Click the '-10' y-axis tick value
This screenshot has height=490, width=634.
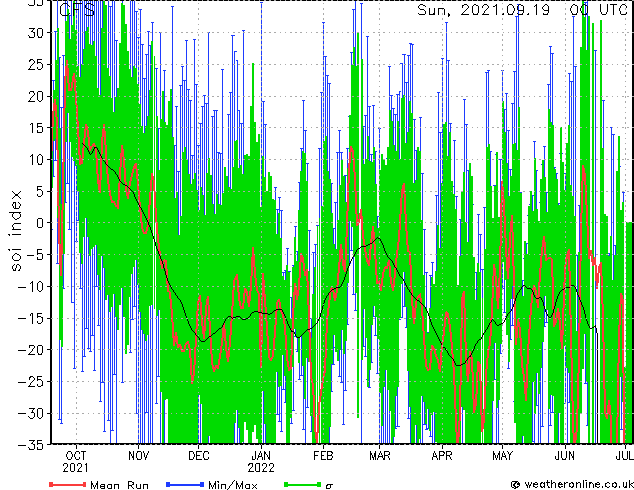(x=31, y=286)
